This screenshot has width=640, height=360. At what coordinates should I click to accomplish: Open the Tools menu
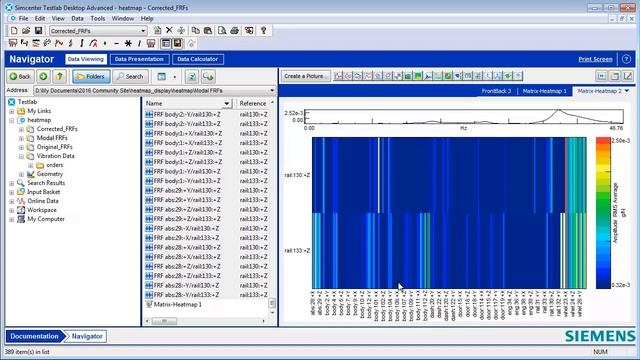98,18
